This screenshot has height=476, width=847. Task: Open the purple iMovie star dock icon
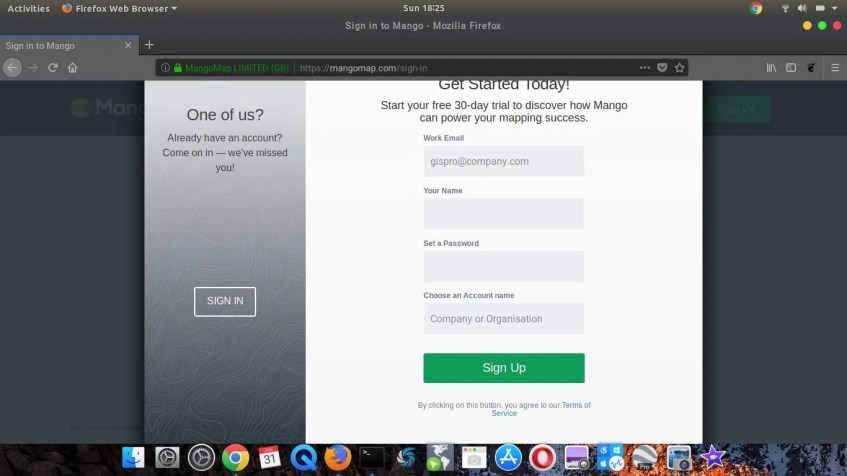712,458
